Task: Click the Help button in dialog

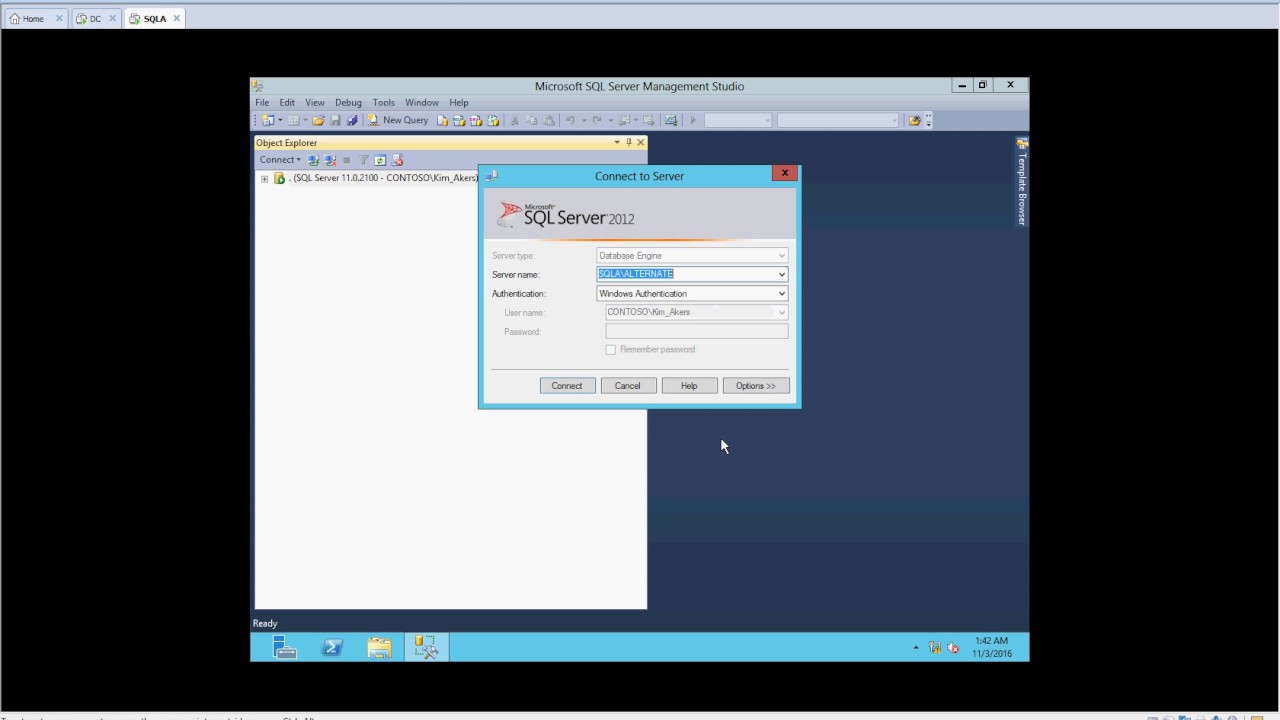Action: pyautogui.click(x=689, y=385)
